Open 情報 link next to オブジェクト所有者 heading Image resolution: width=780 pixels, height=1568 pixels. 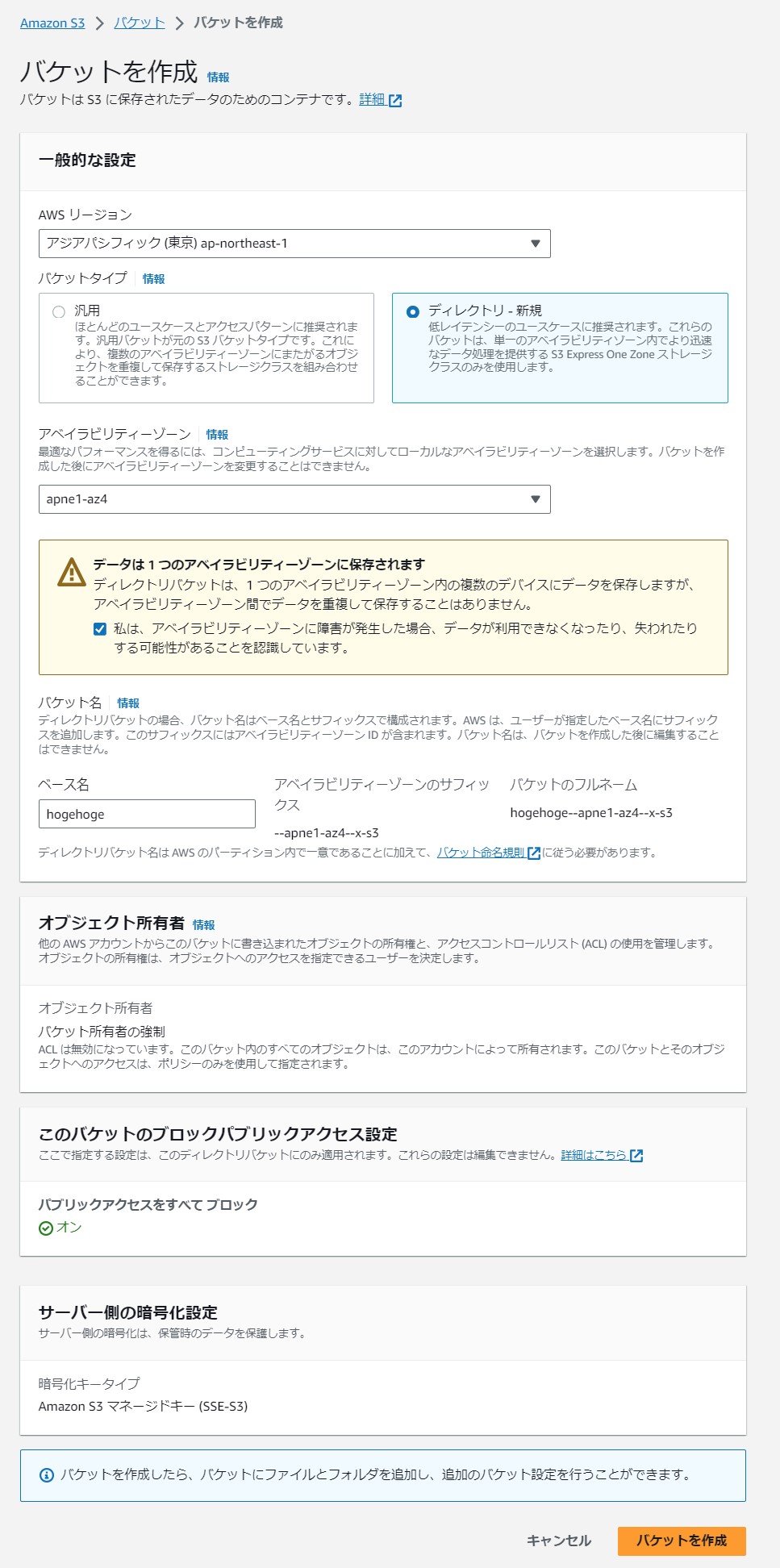(x=203, y=925)
